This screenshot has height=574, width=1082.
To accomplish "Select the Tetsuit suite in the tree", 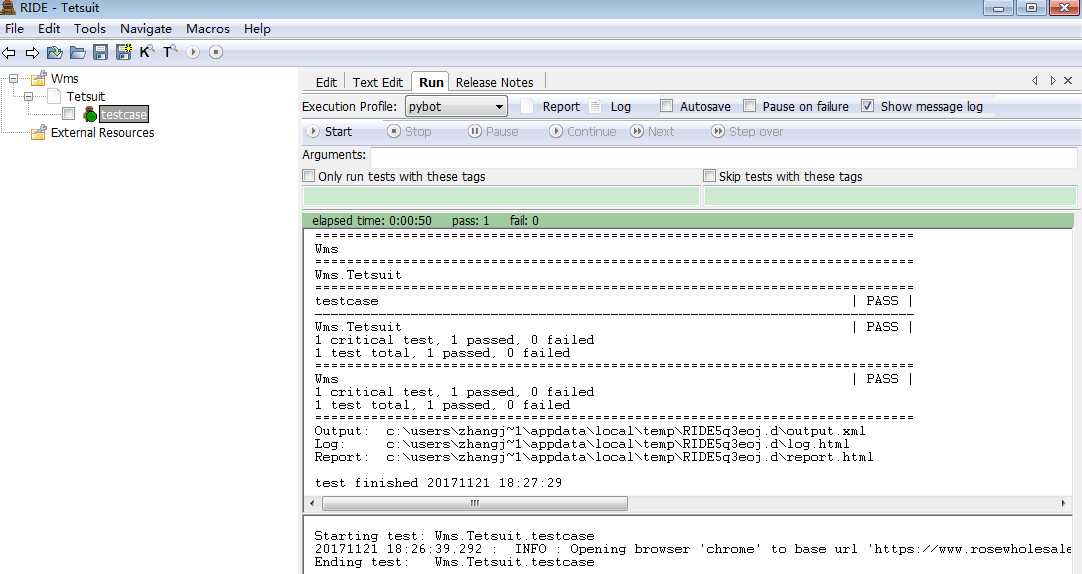I will point(86,97).
